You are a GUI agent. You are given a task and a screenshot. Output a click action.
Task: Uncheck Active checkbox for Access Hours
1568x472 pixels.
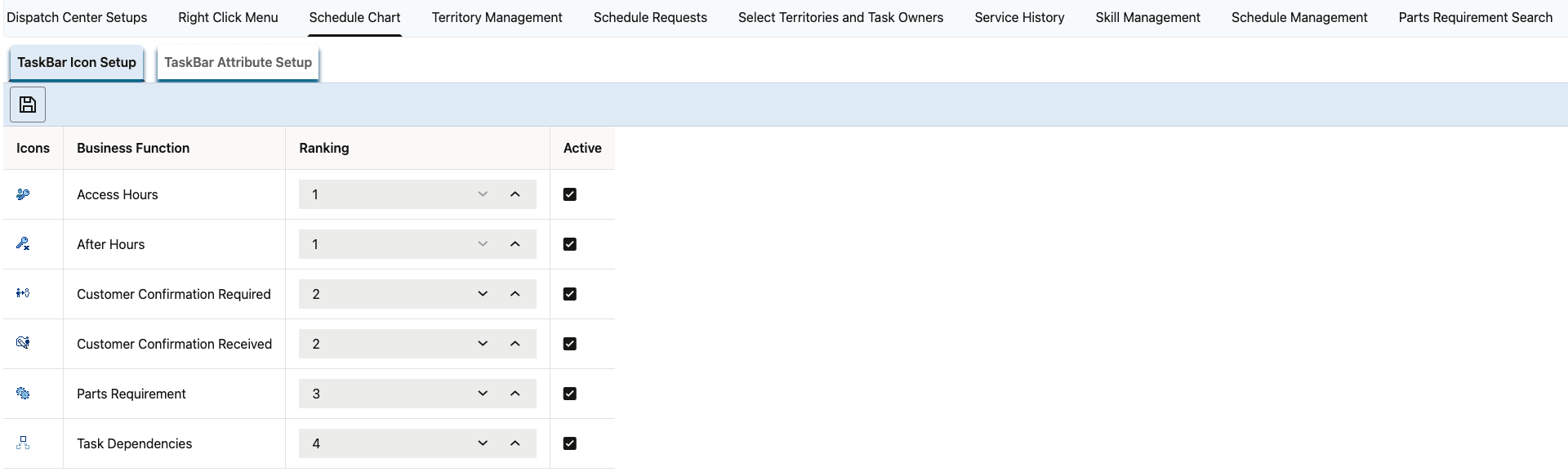point(570,194)
